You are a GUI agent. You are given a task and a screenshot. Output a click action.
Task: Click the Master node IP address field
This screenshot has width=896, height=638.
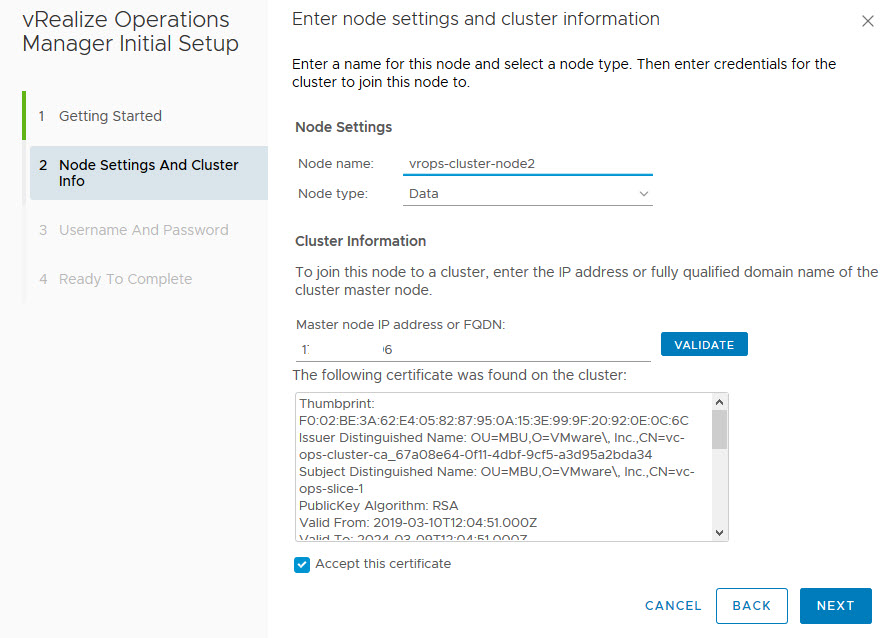473,349
